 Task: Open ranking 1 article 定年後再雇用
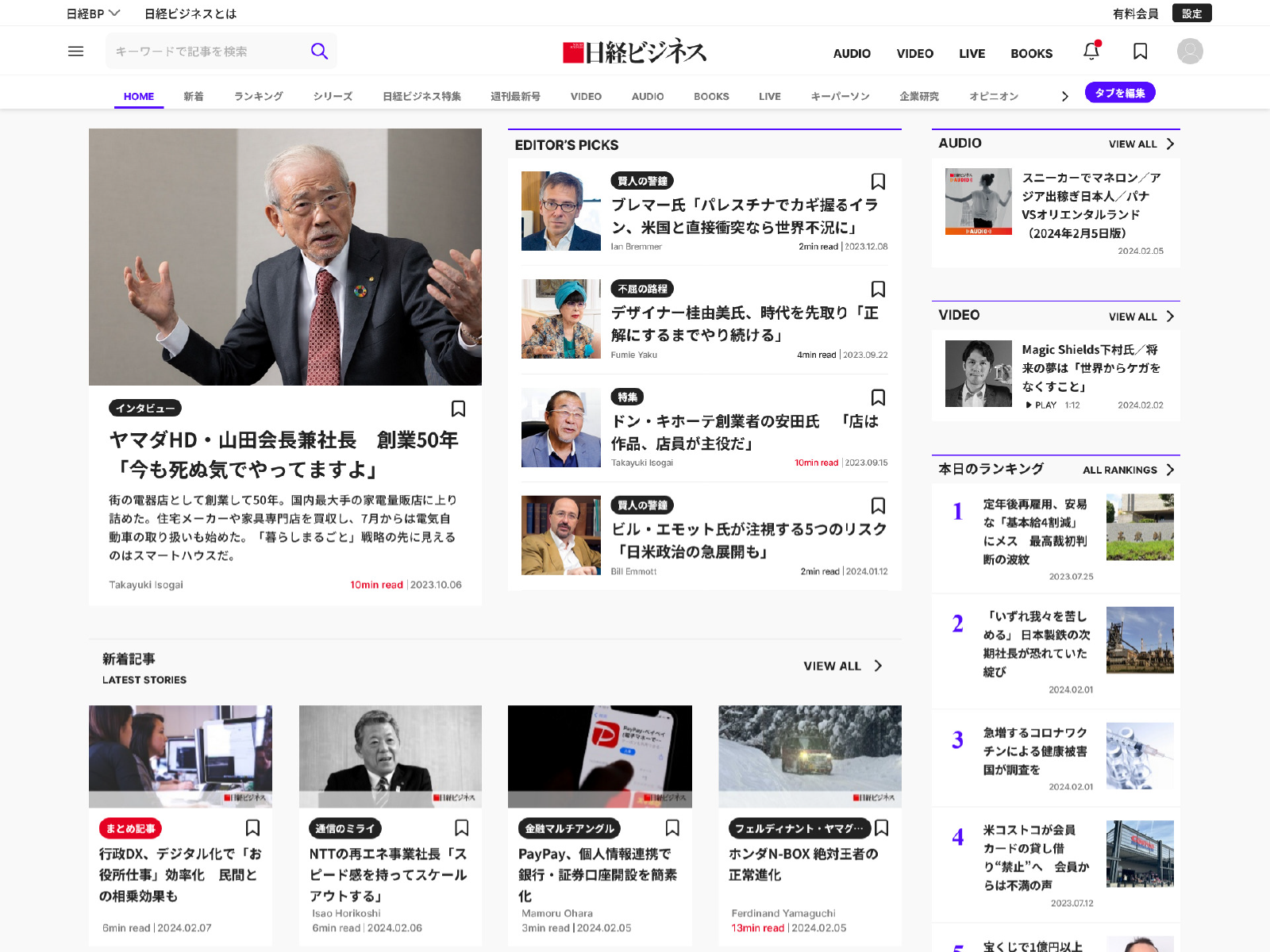click(x=1035, y=532)
